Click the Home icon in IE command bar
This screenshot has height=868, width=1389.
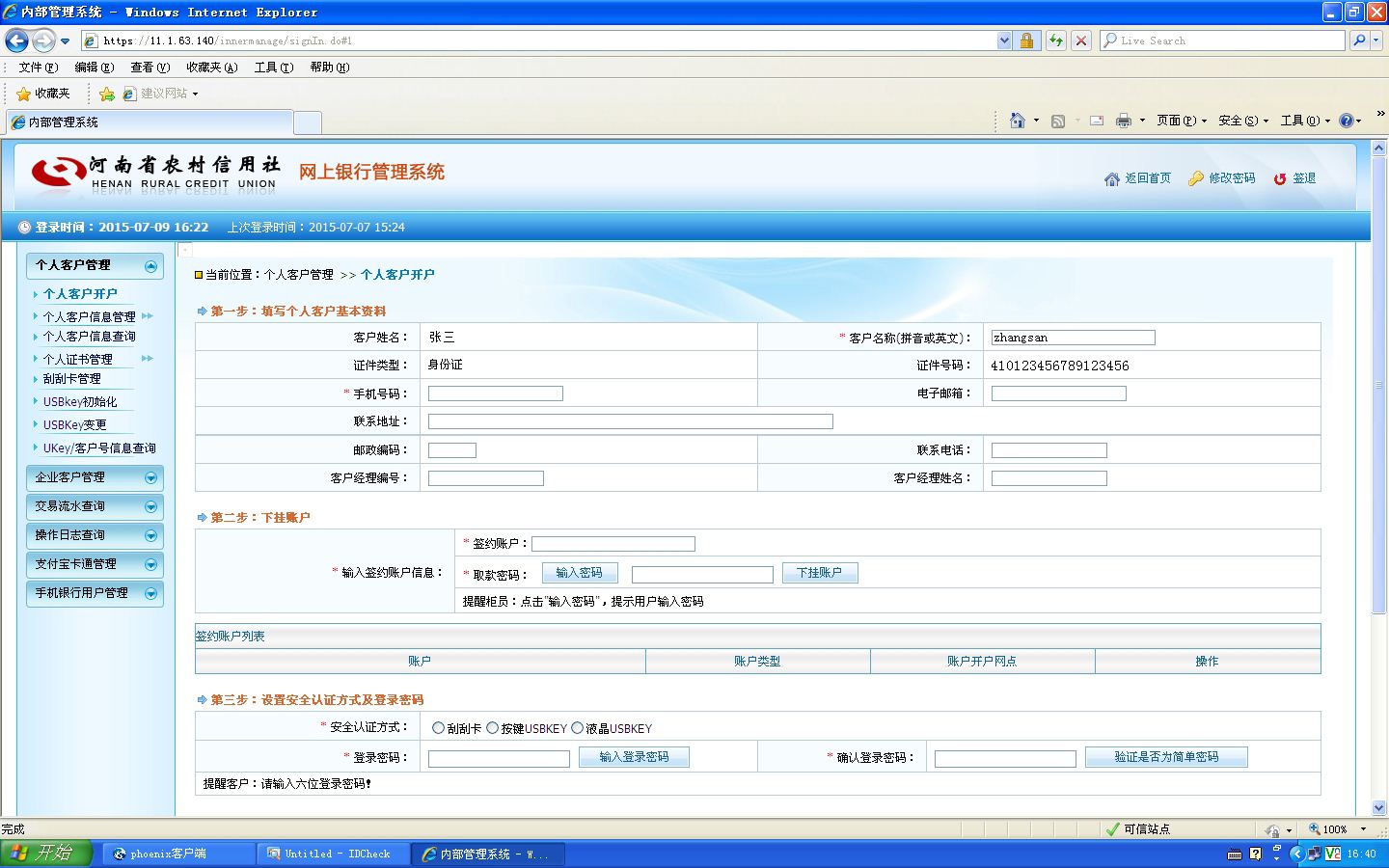[1017, 121]
